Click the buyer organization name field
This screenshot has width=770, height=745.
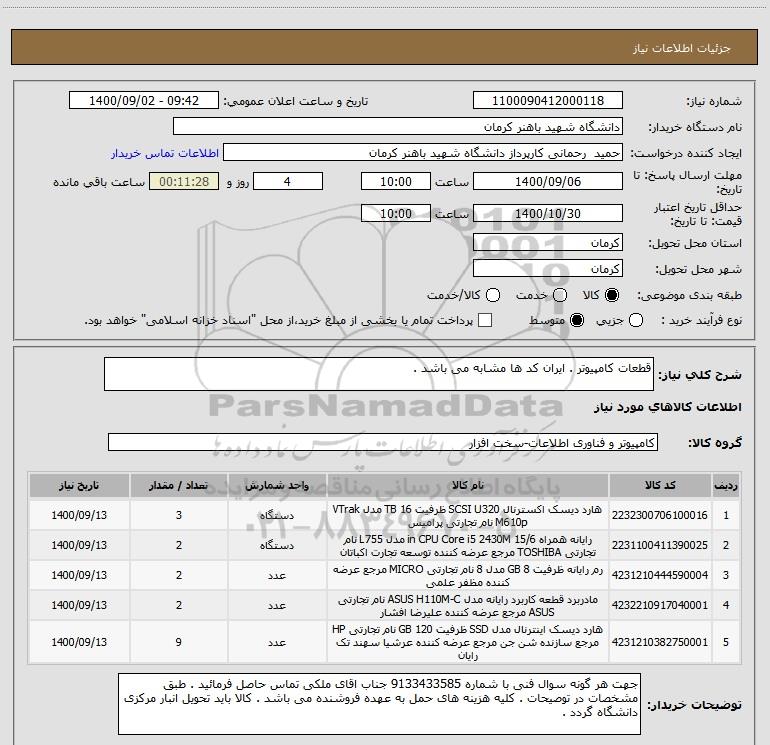[x=398, y=127]
